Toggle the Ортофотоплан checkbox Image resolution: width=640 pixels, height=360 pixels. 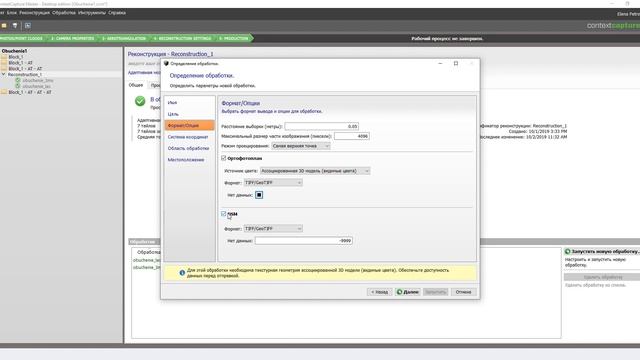pos(224,158)
